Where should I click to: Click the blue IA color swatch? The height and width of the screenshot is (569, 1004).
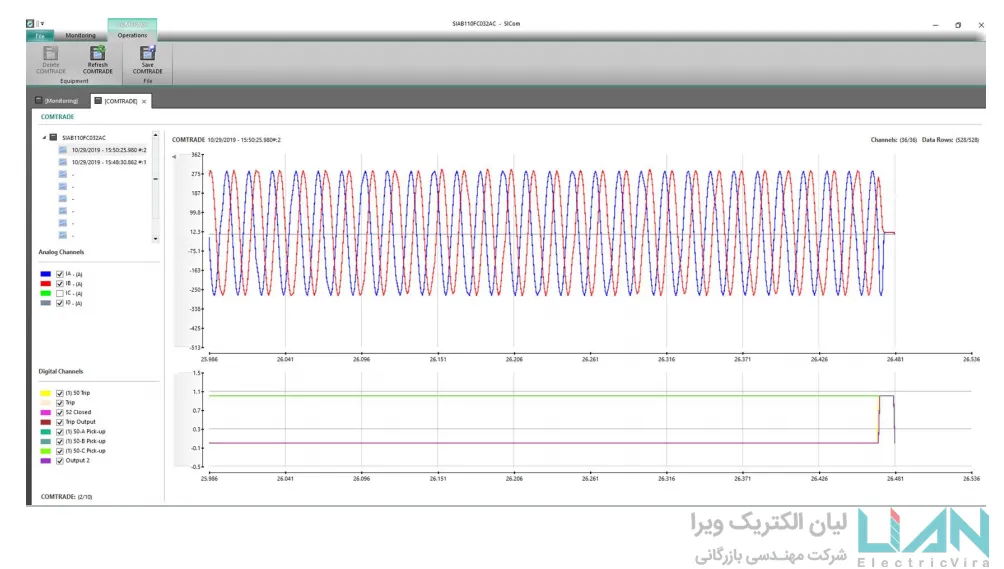click(x=45, y=274)
